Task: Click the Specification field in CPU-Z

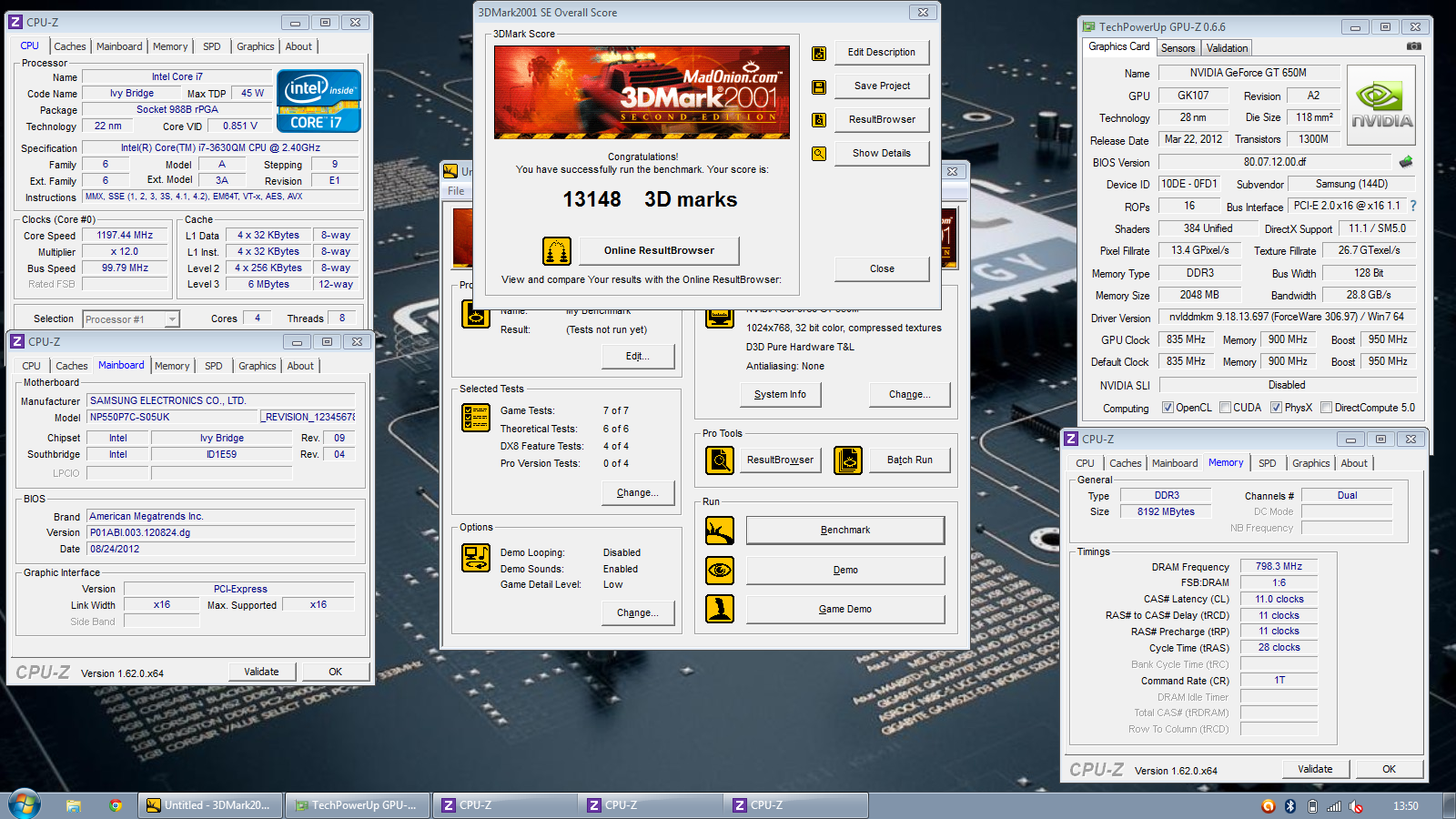Action: click(220, 147)
